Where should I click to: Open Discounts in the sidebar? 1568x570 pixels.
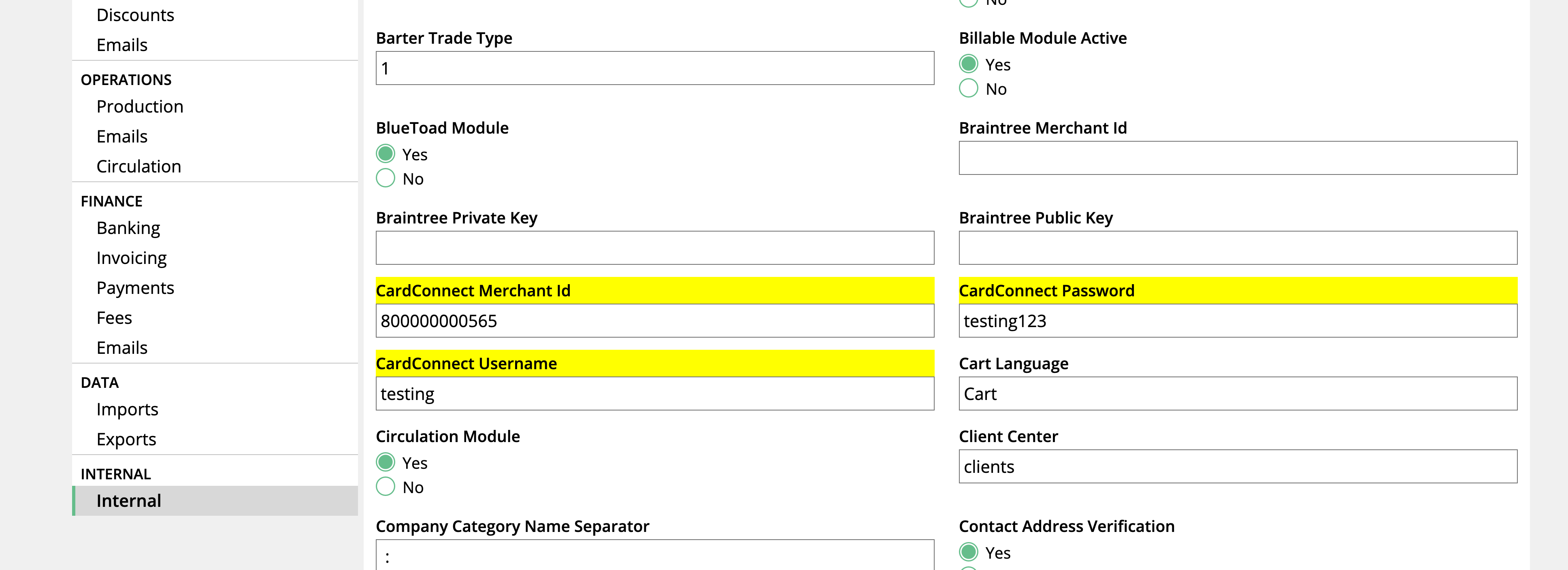(x=135, y=15)
